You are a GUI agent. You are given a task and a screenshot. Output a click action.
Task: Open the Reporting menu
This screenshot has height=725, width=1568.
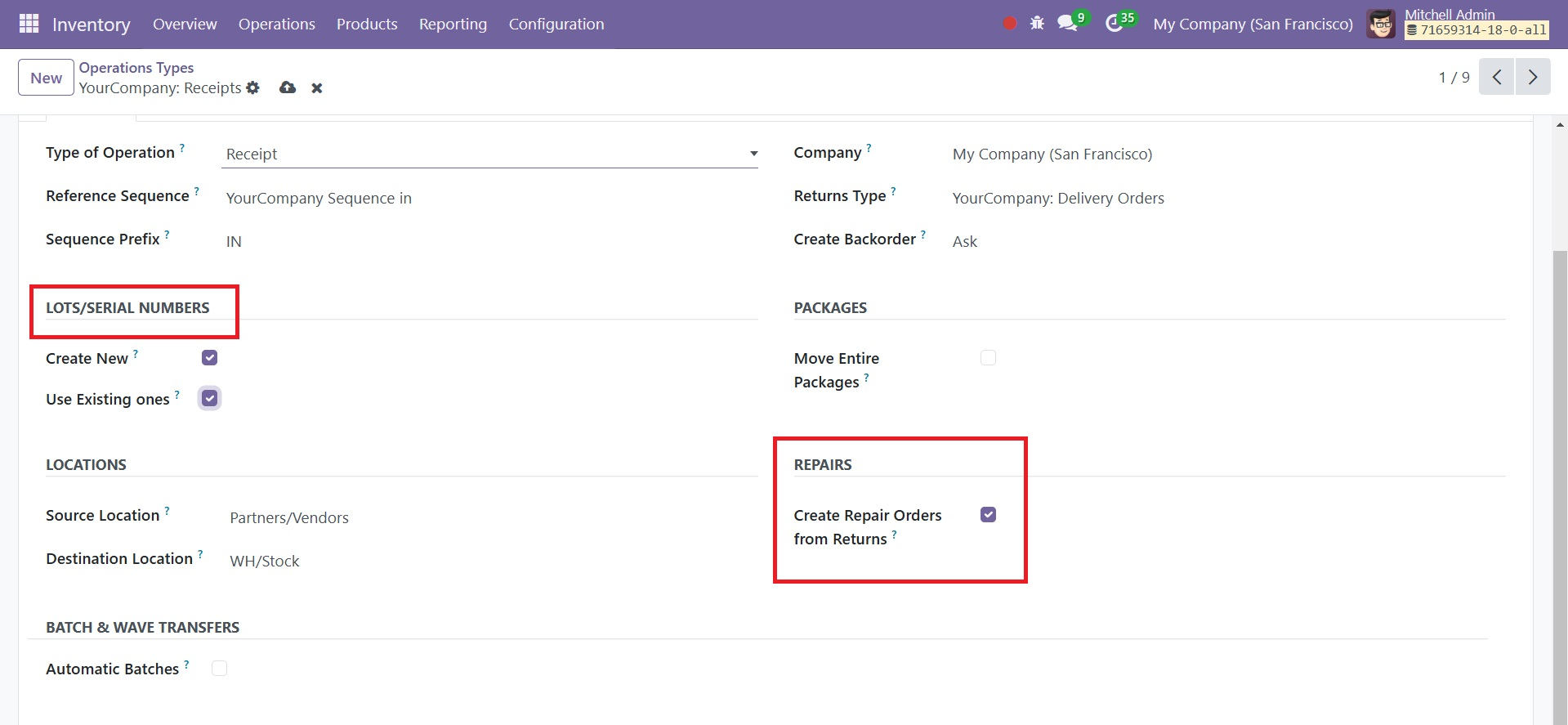[x=453, y=24]
